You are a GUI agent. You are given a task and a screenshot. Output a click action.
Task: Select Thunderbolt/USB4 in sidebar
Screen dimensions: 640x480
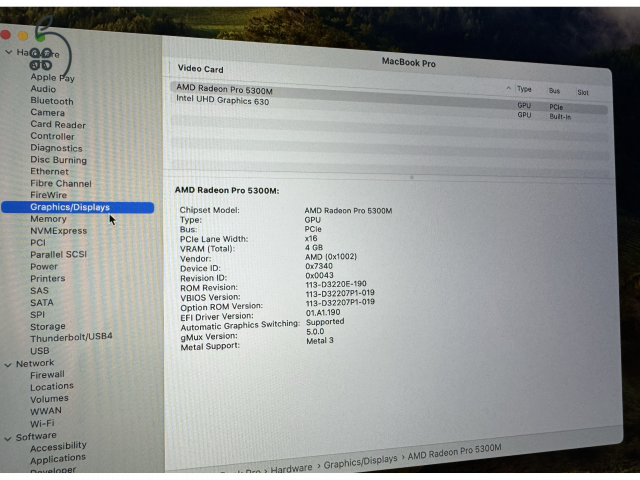(71, 338)
